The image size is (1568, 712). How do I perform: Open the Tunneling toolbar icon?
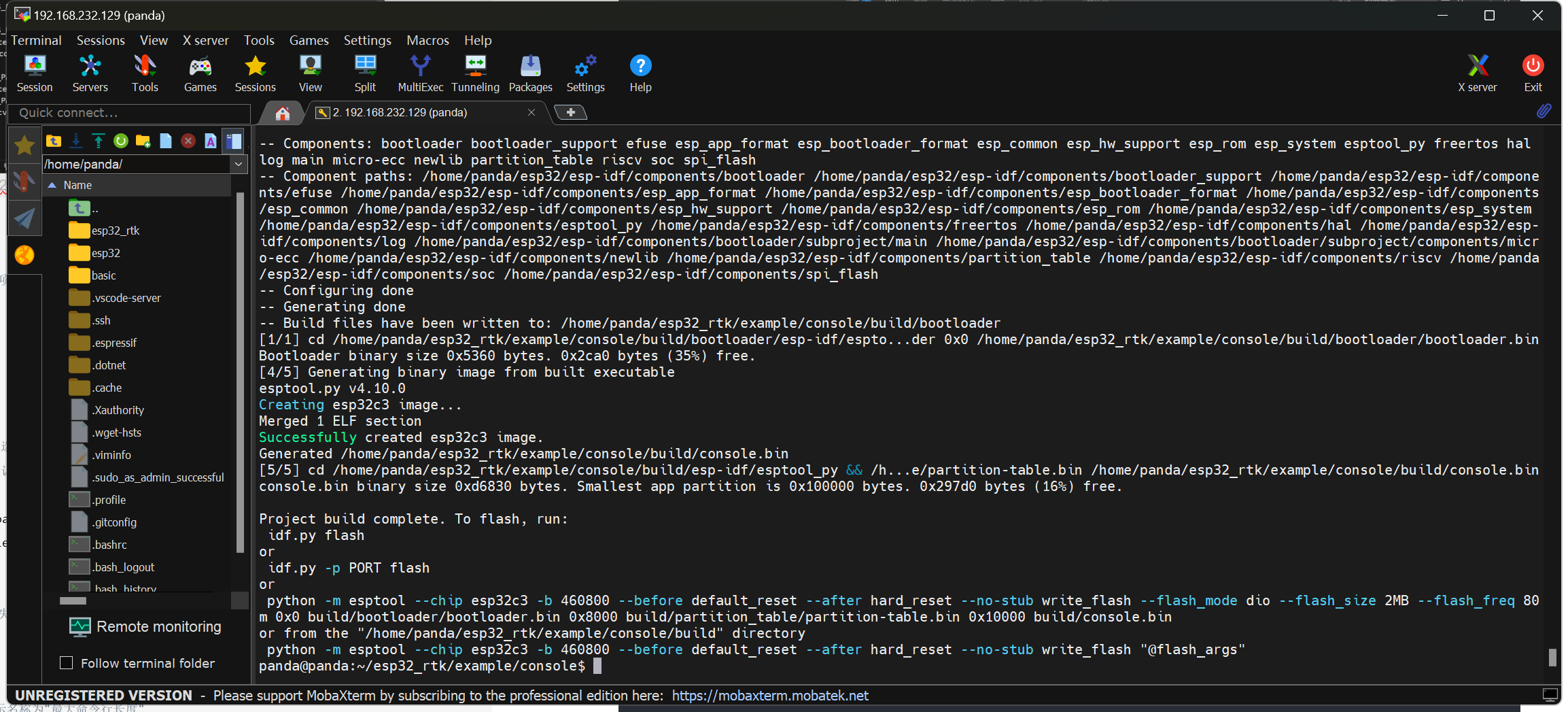475,73
